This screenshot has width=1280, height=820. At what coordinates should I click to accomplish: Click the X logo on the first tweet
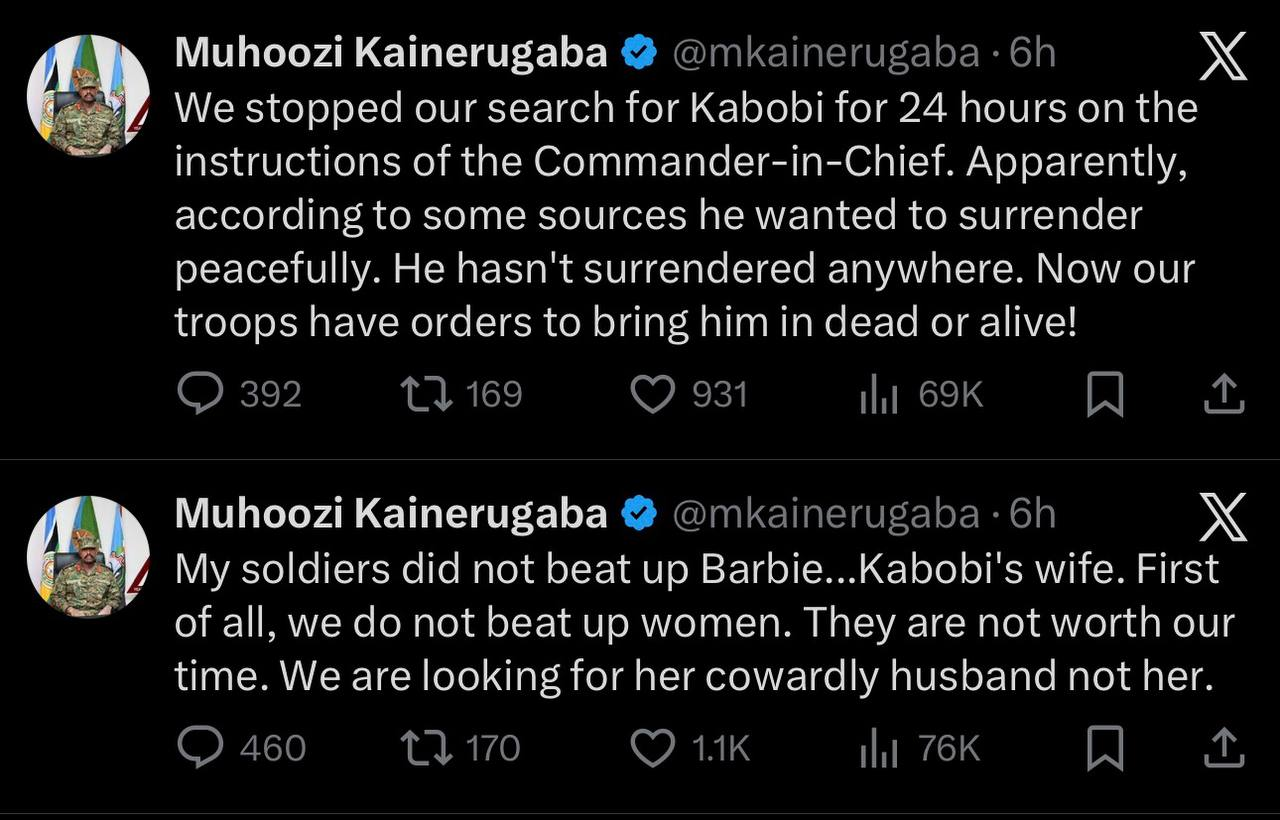pyautogui.click(x=1223, y=56)
